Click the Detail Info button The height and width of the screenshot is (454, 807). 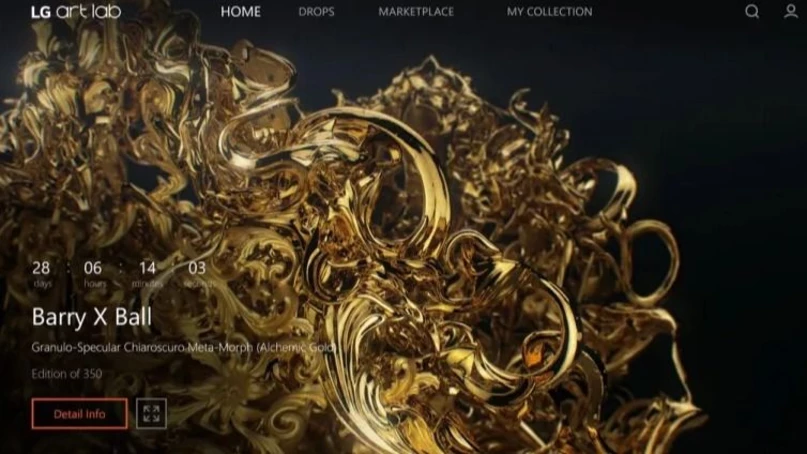[80, 413]
